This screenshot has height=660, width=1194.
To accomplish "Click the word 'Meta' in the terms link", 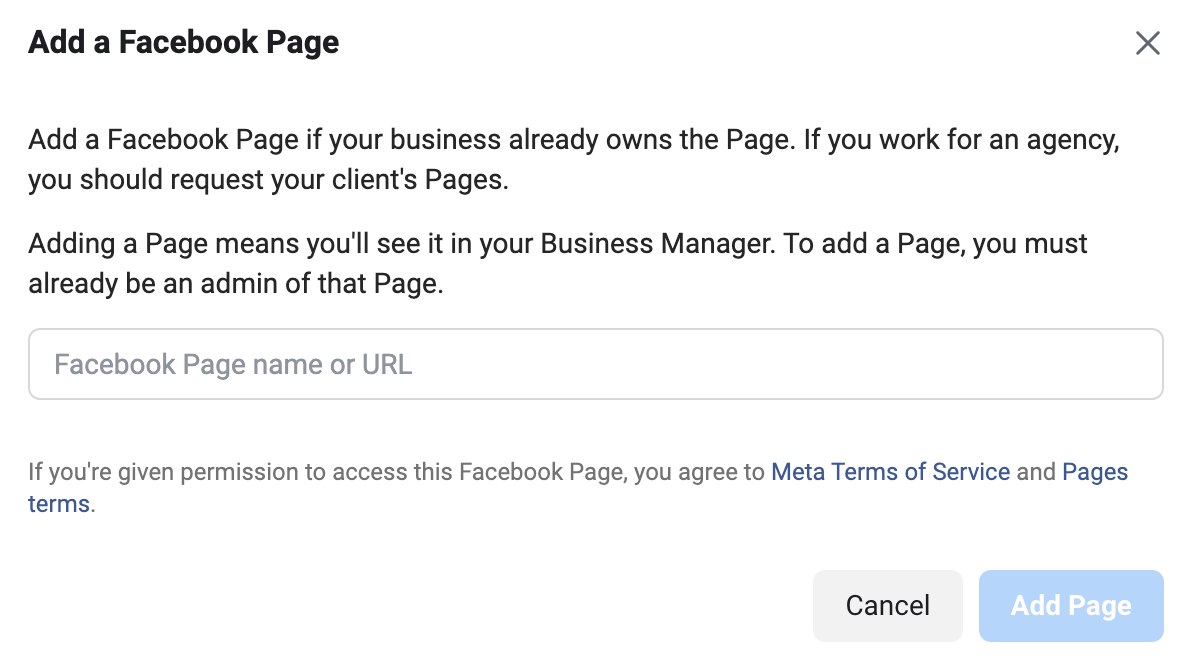I will (x=797, y=472).
